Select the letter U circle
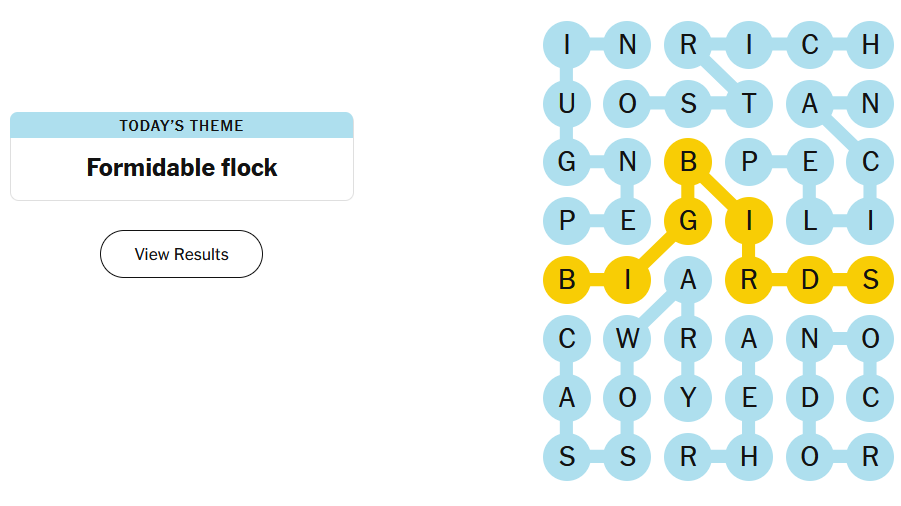This screenshot has height=506, width=901. [x=567, y=103]
